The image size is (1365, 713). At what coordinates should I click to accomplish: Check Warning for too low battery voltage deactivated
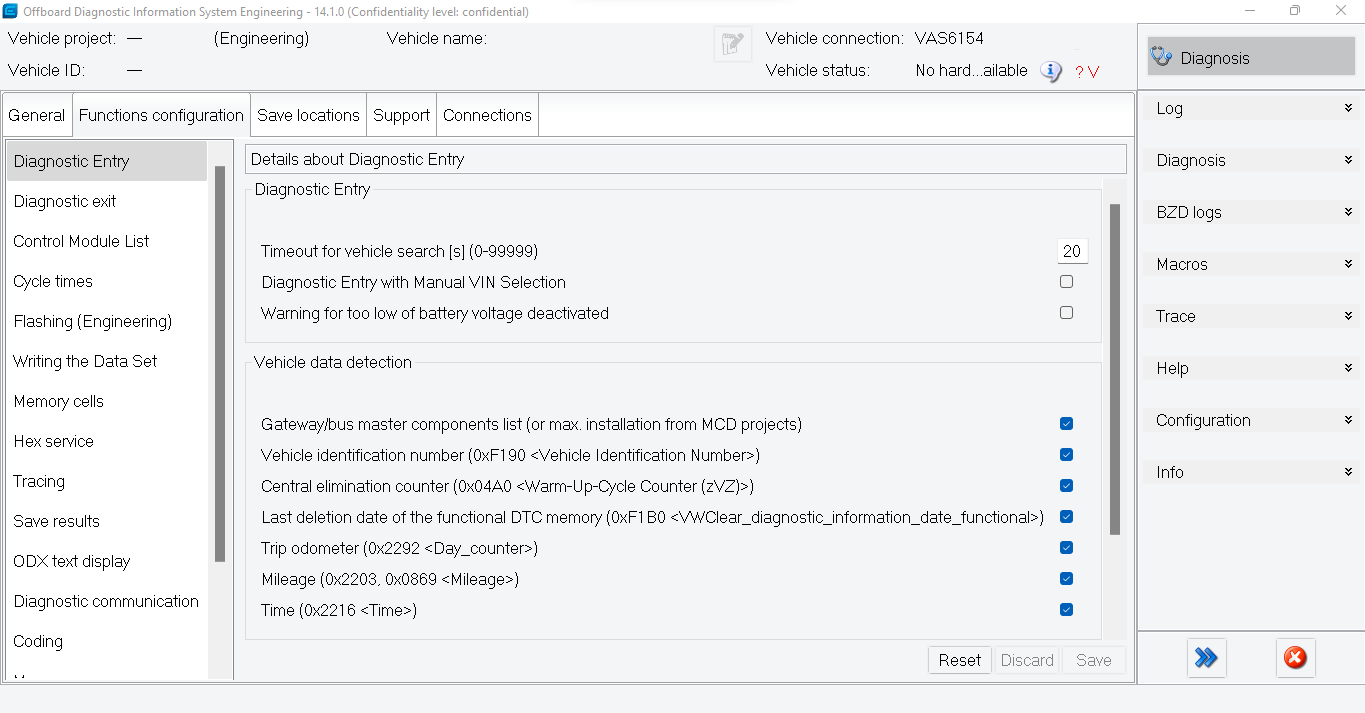click(x=1066, y=312)
